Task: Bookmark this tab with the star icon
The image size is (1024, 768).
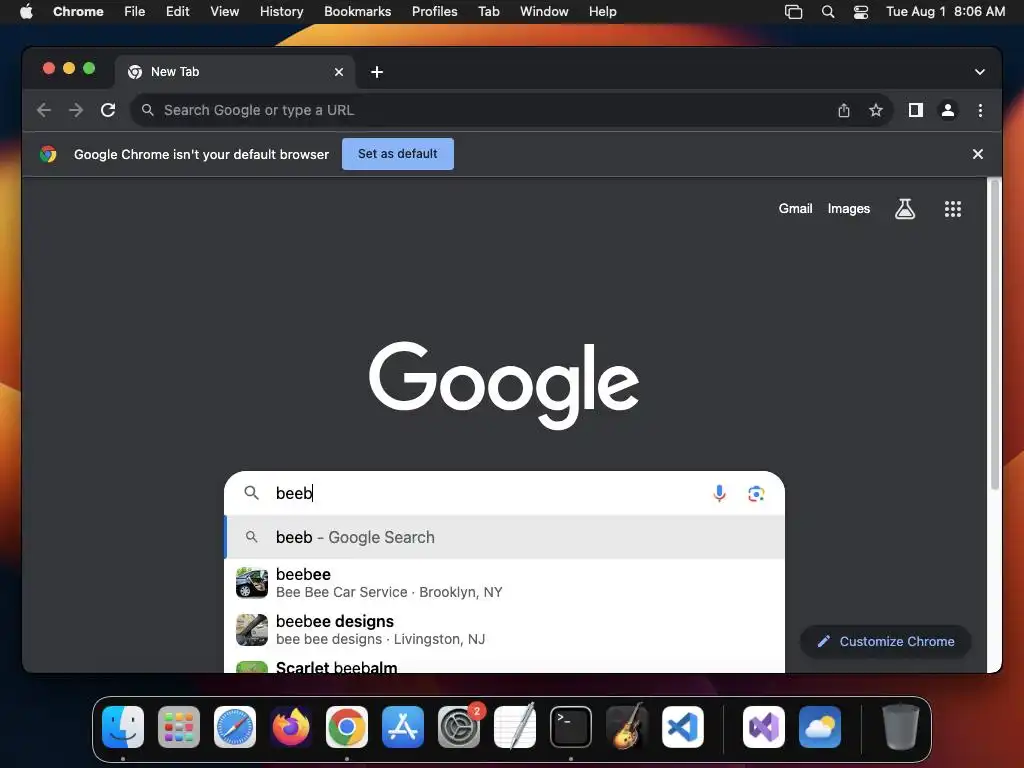Action: (x=876, y=110)
